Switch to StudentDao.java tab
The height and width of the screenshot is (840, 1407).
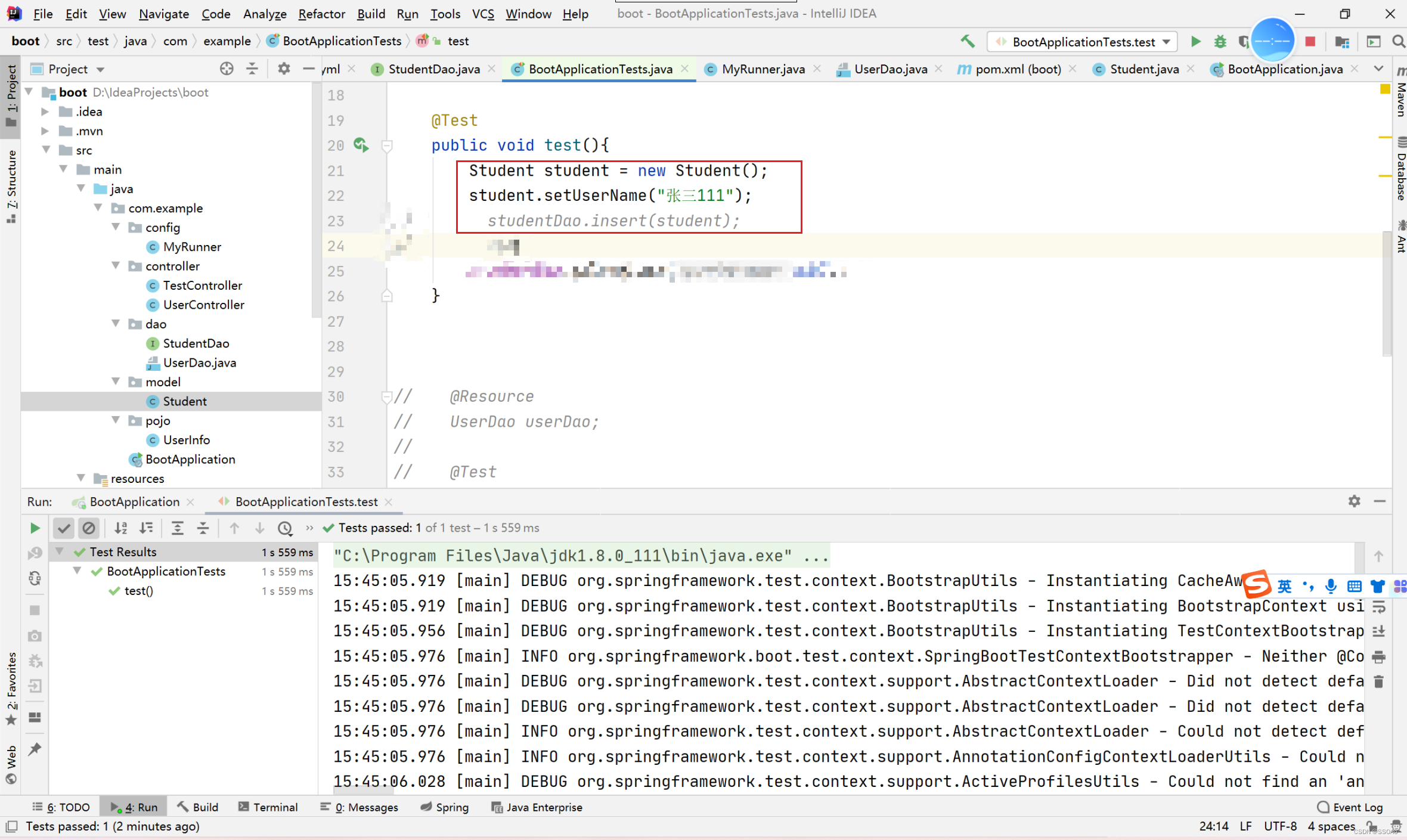coord(434,69)
